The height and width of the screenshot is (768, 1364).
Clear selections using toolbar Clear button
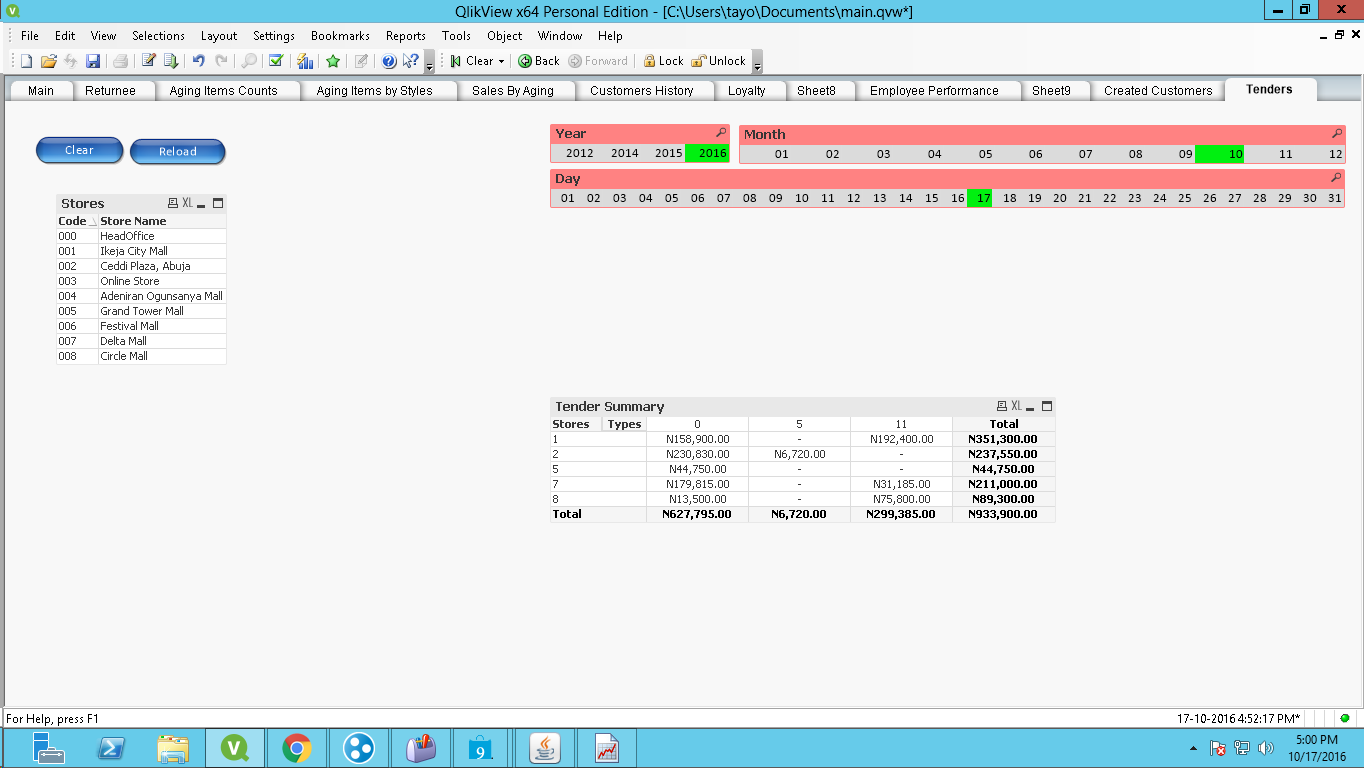click(472, 61)
